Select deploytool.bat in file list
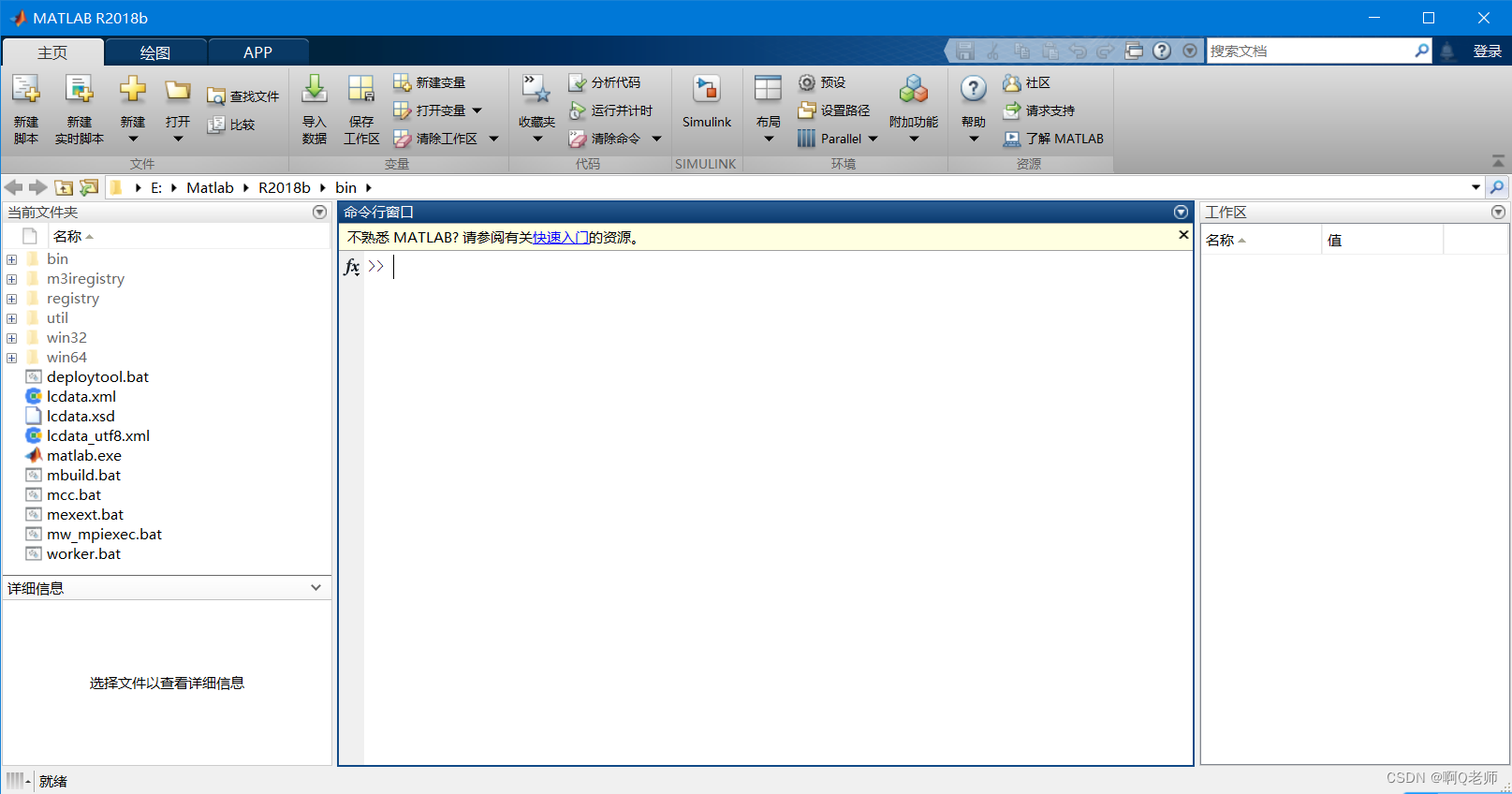This screenshot has height=794, width=1512. (97, 377)
